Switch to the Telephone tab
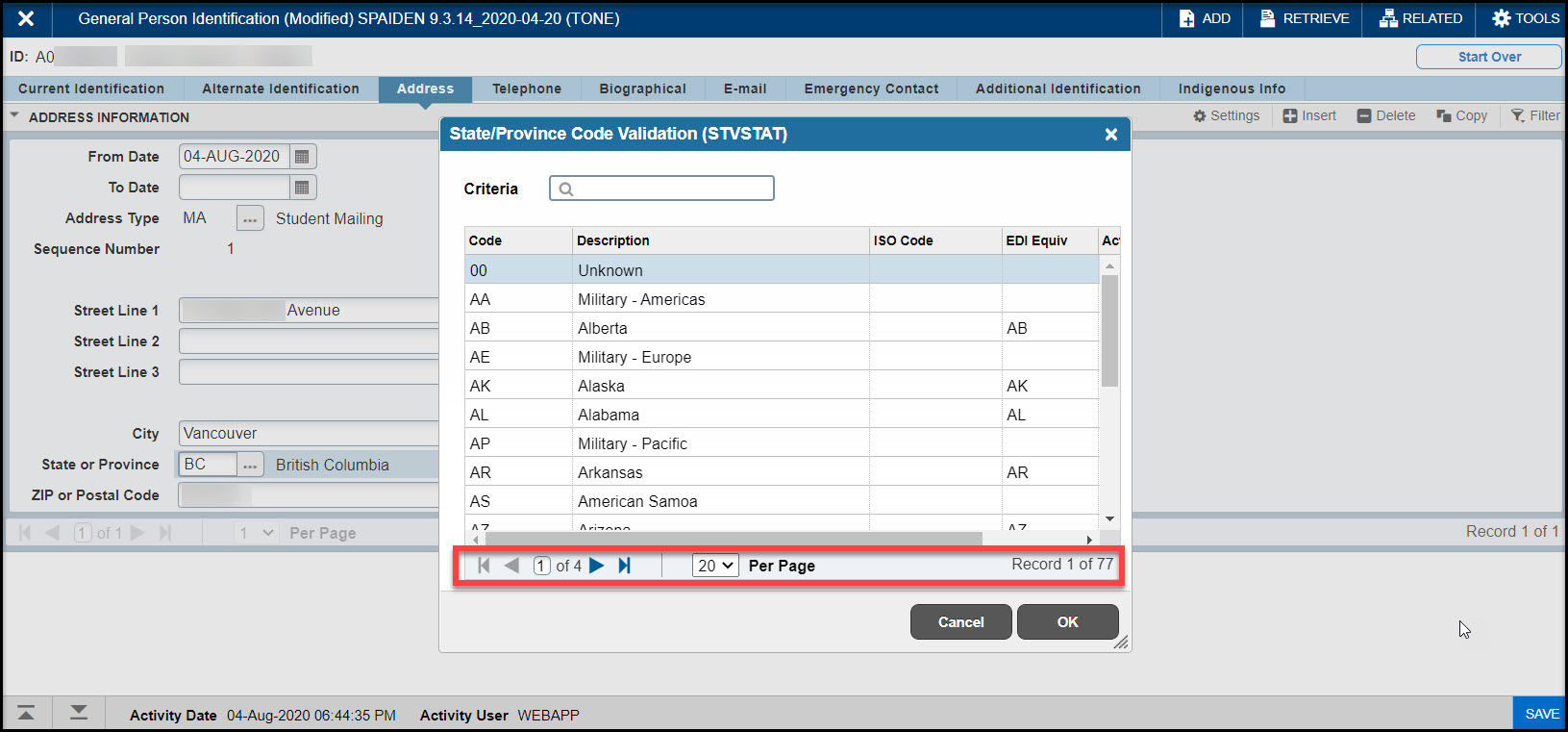The image size is (1568, 732). coord(526,88)
